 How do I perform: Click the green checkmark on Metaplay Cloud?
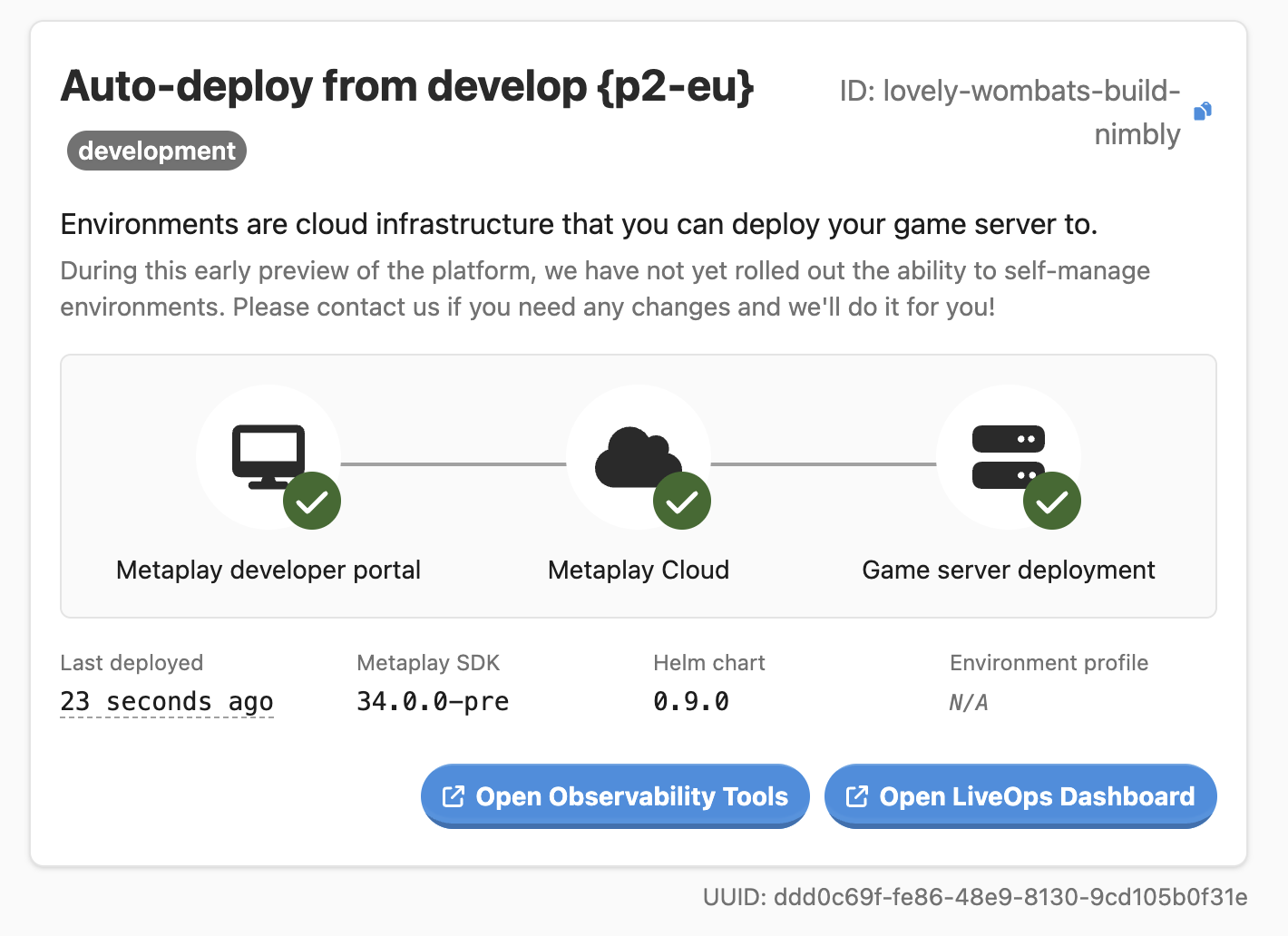tap(682, 501)
